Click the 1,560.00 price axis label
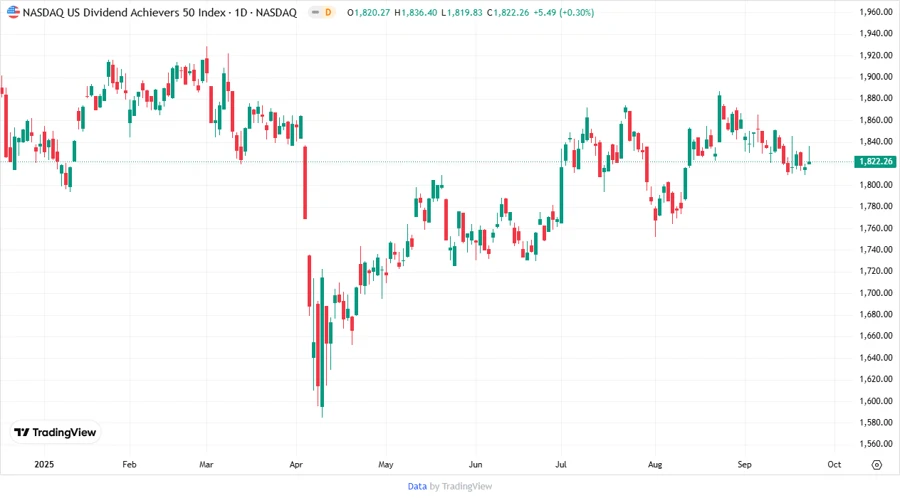The width and height of the screenshot is (900, 498). pos(876,444)
